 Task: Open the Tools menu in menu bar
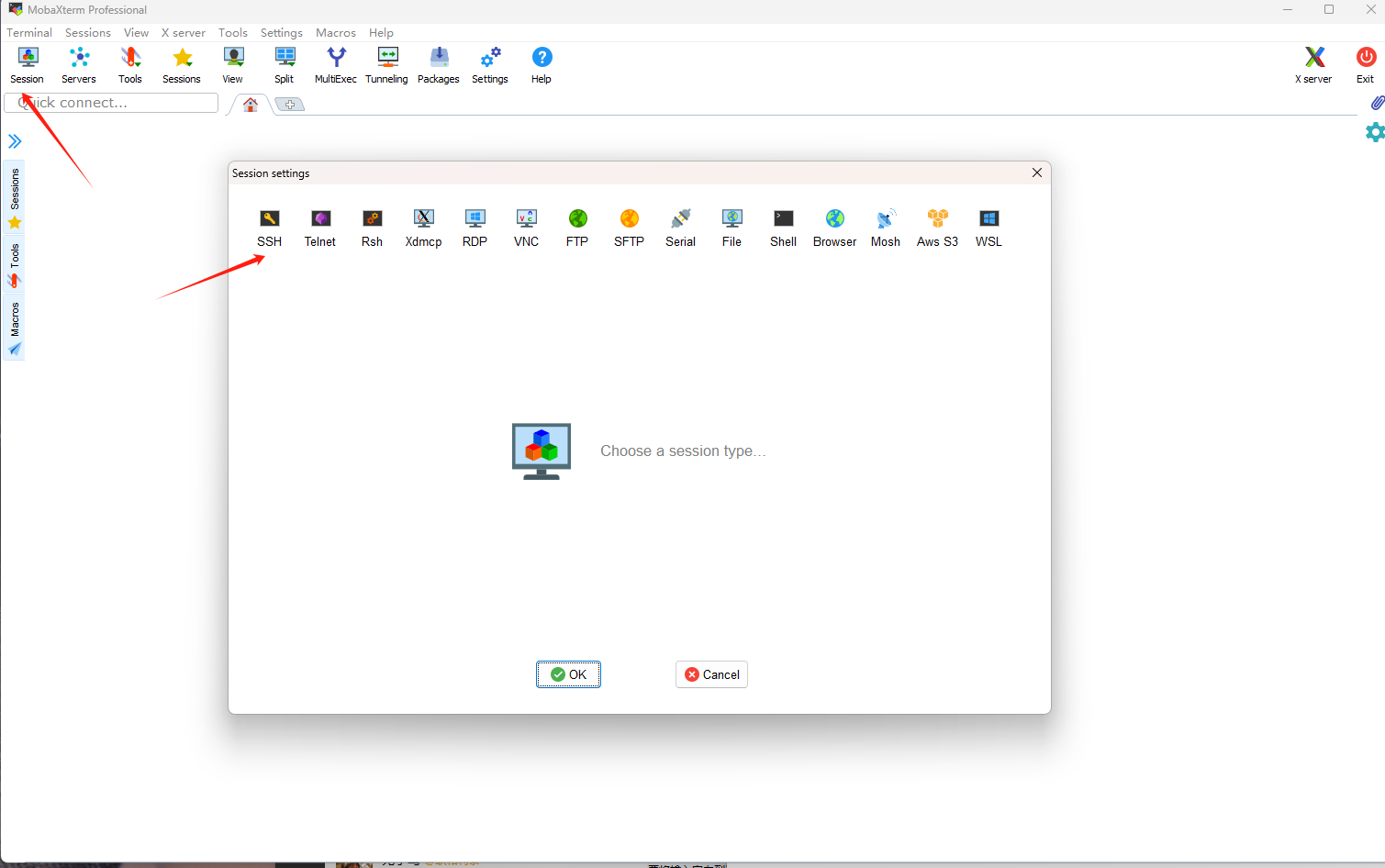point(233,32)
